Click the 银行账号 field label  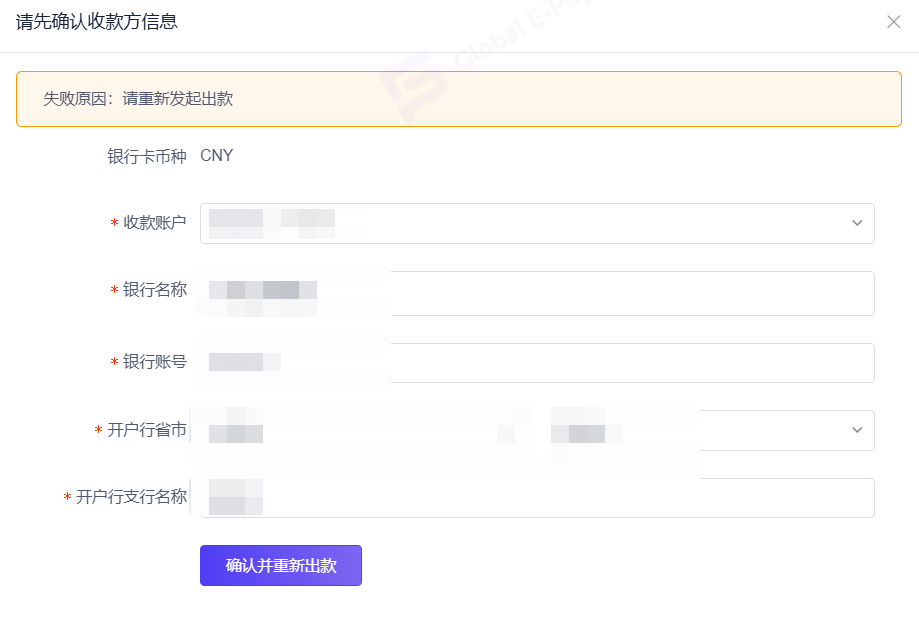click(155, 362)
